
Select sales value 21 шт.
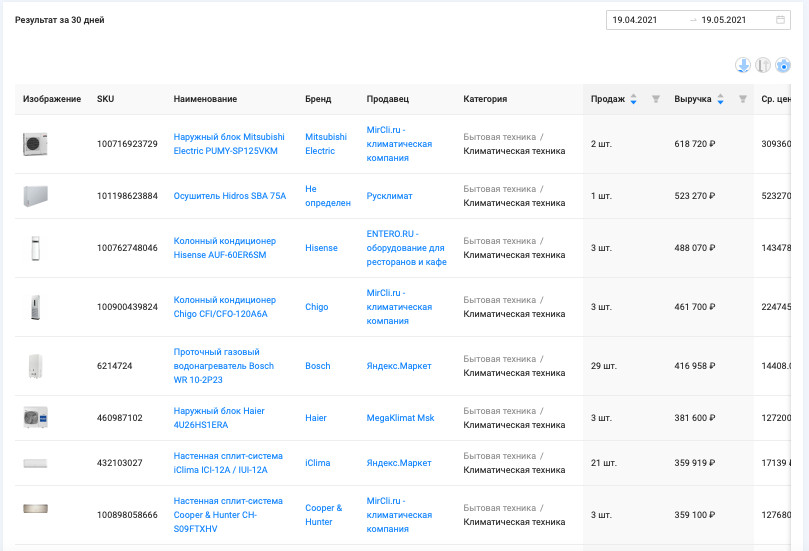(x=604, y=463)
